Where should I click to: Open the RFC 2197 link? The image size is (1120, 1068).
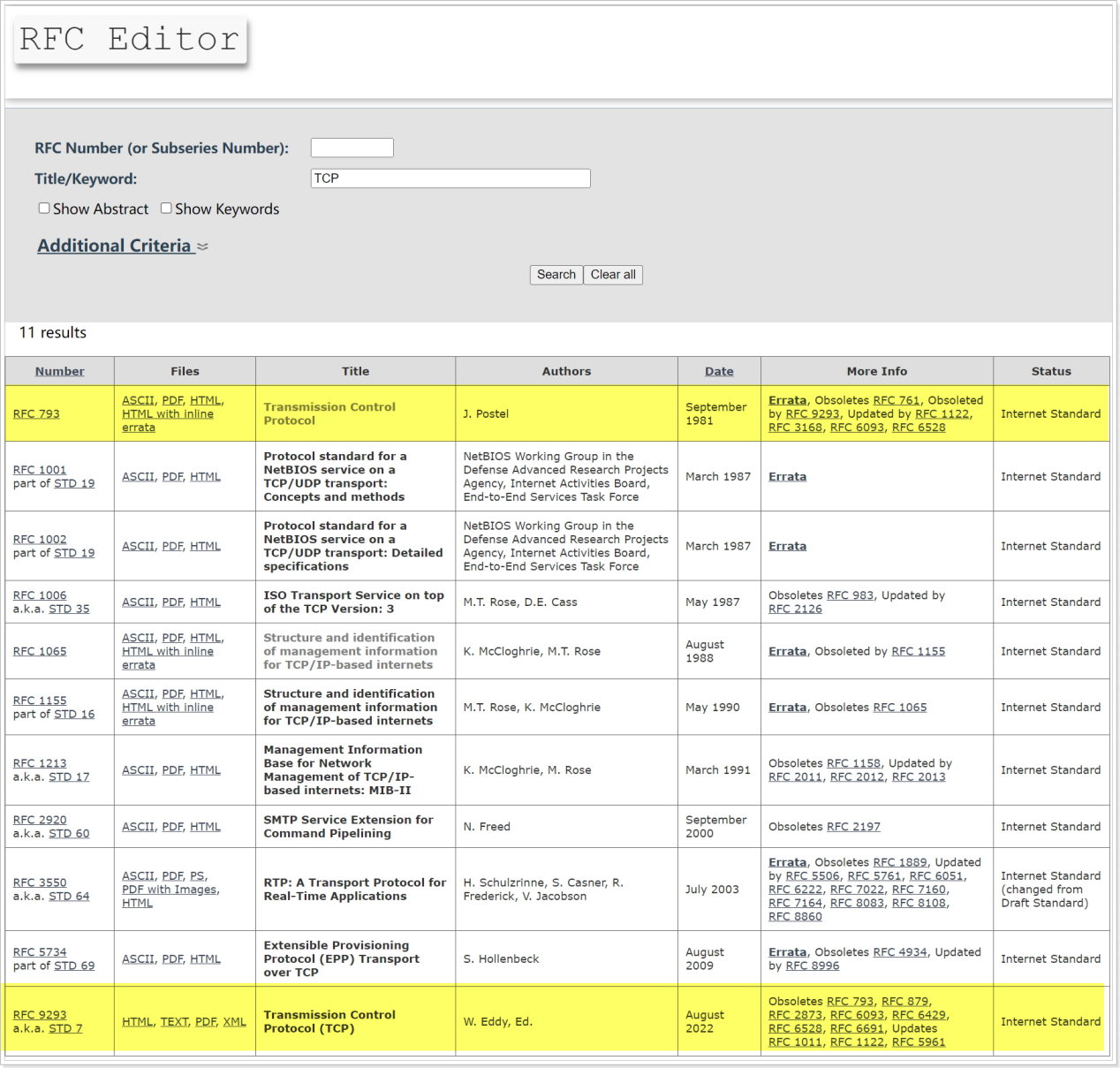853,827
